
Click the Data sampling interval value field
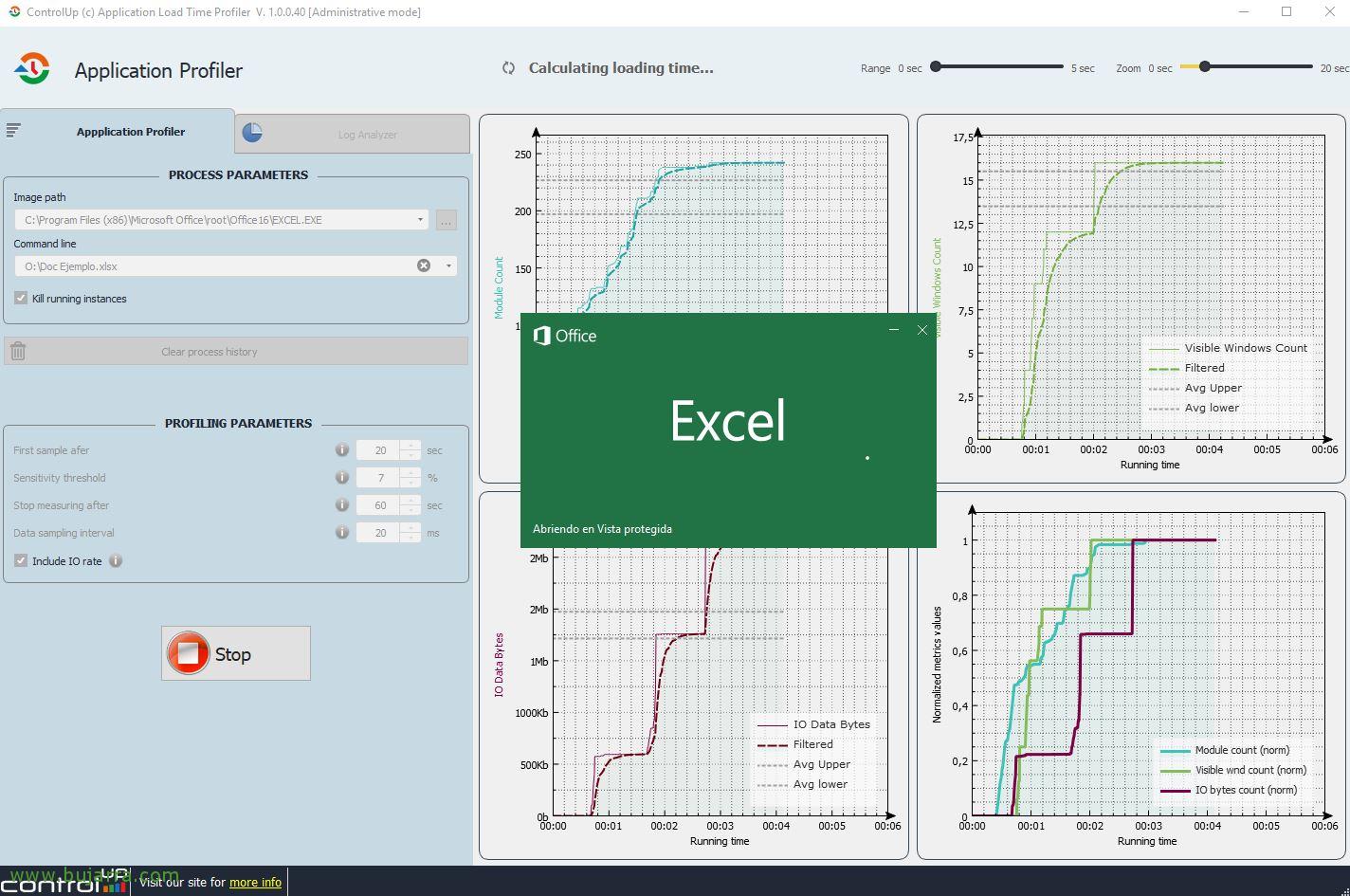tap(379, 533)
